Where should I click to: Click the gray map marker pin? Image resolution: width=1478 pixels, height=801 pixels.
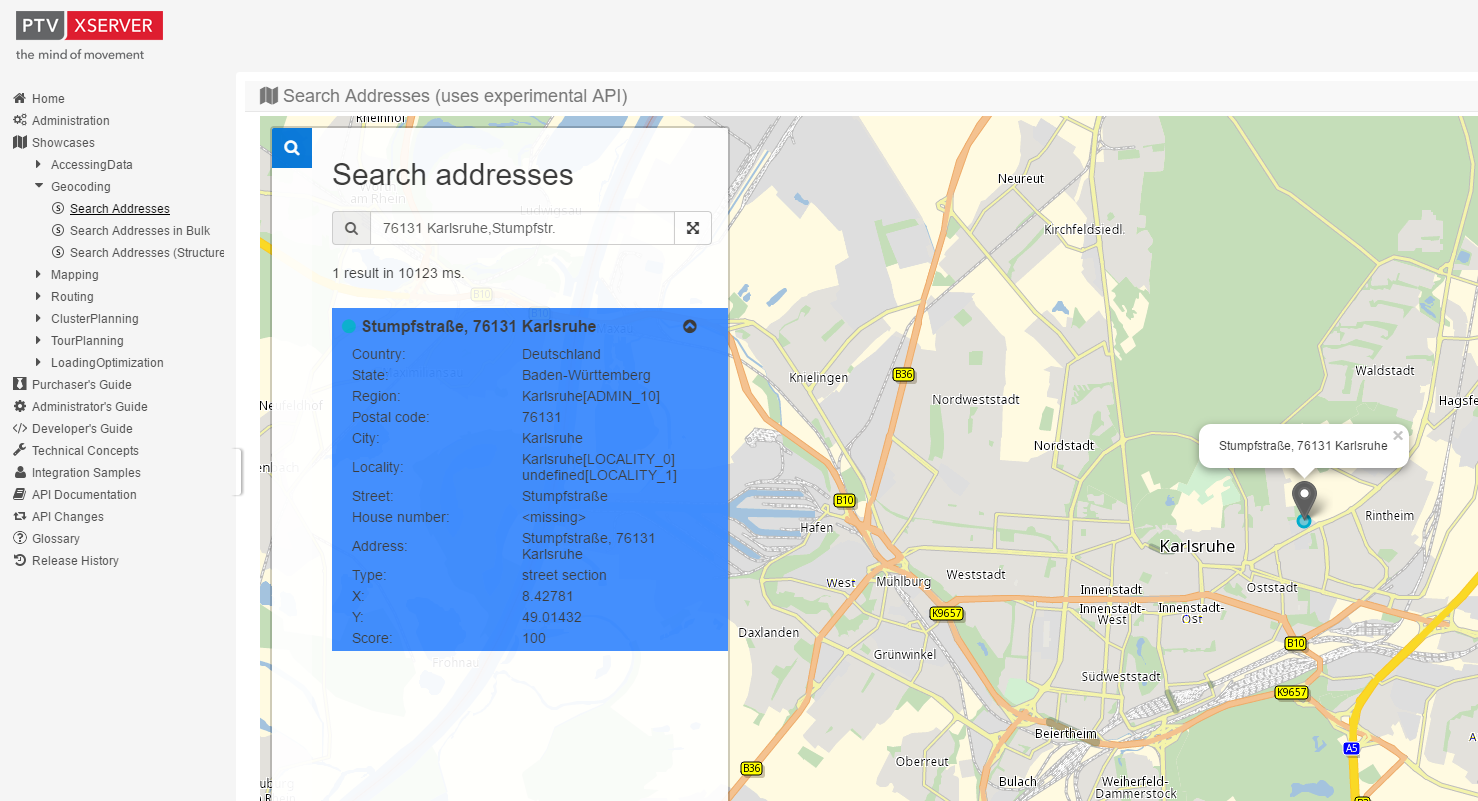pyautogui.click(x=1304, y=499)
